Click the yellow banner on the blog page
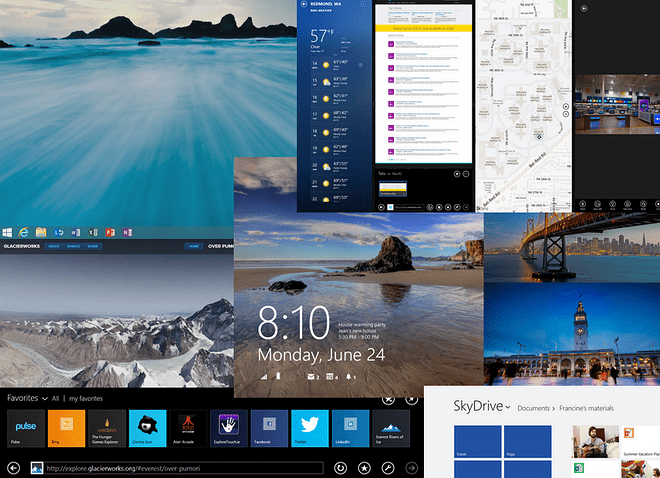Viewport: 660px width, 478px height. pos(423,28)
